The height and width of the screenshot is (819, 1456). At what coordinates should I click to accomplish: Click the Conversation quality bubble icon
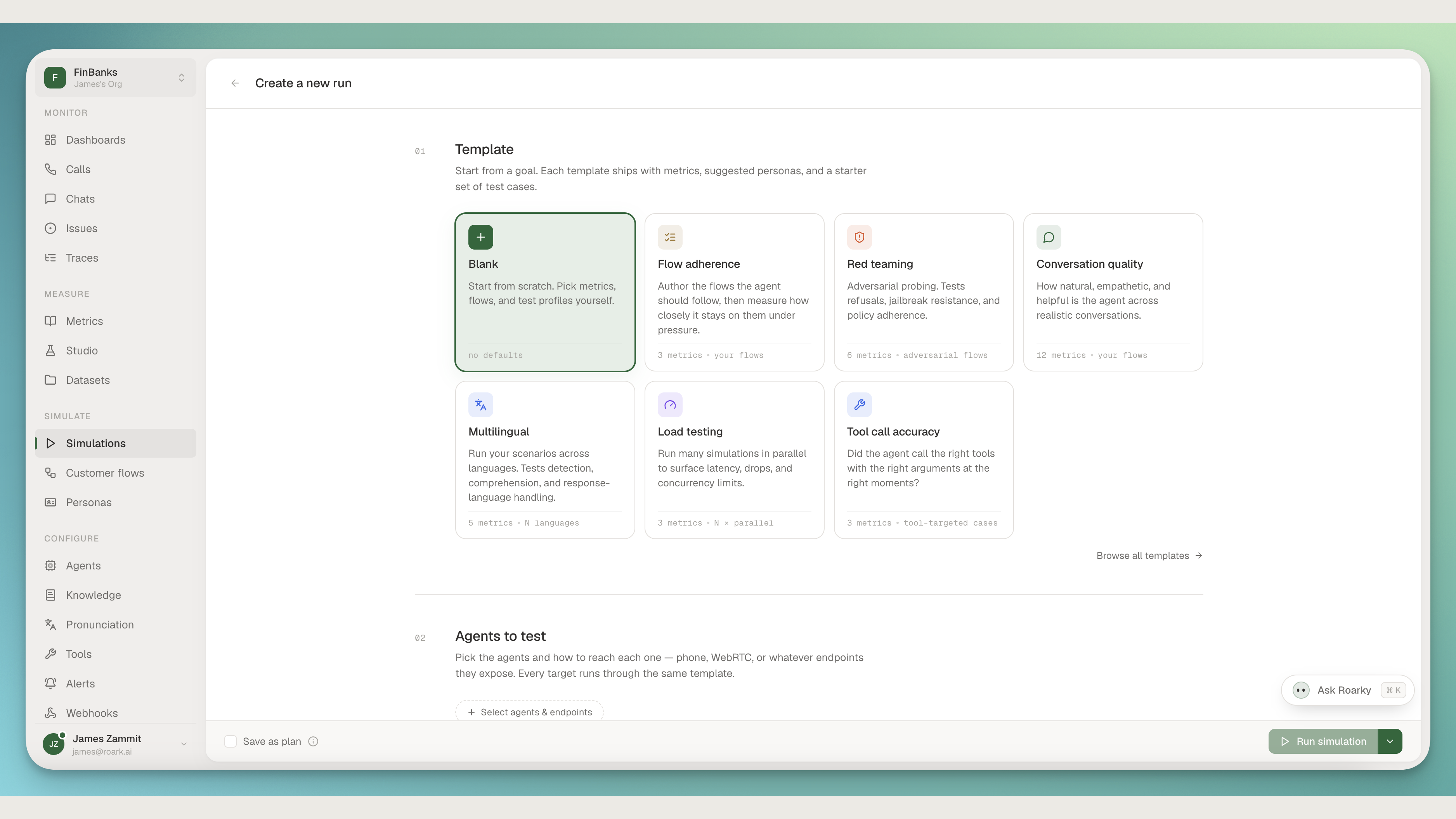1049,237
